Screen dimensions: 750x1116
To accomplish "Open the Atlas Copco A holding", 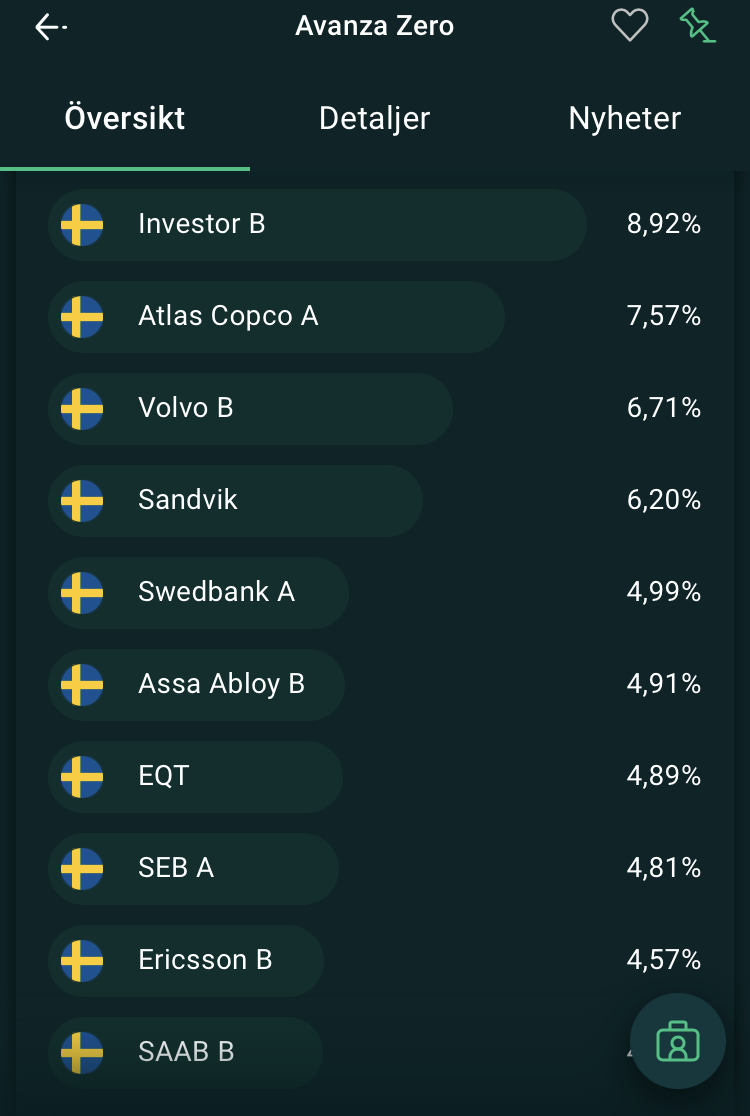I will tap(228, 317).
